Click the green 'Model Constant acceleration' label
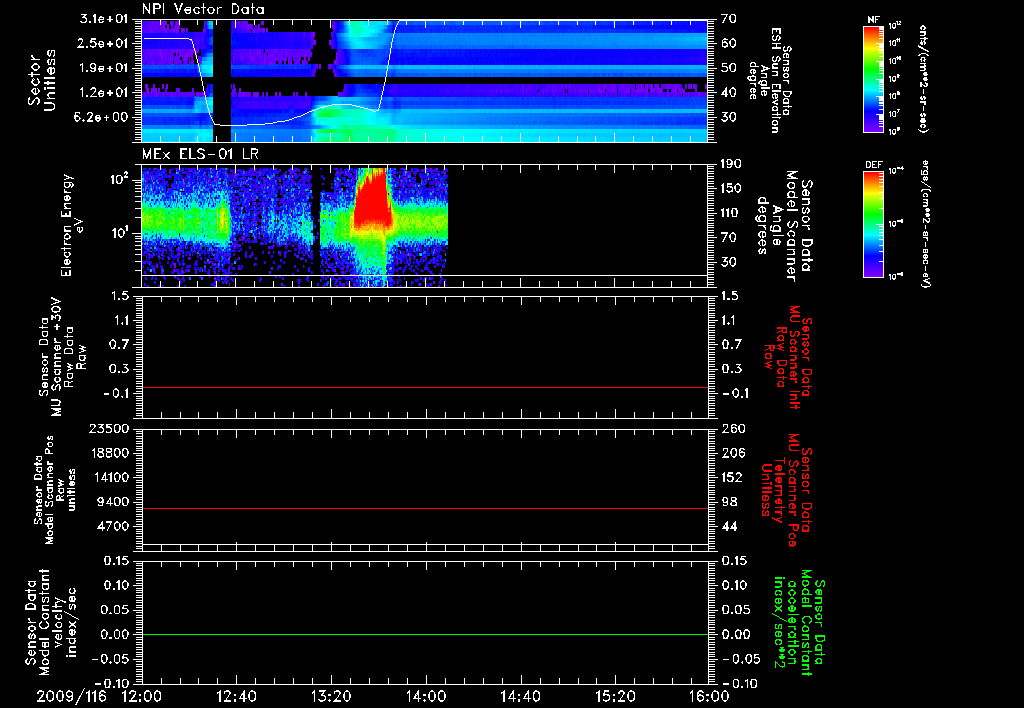1024x708 pixels. [x=799, y=623]
